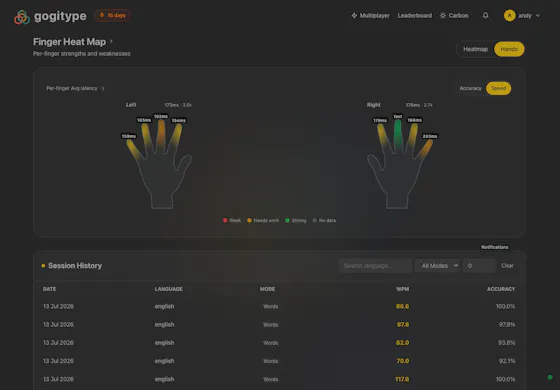Click the 93.8% accuracy cell
This screenshot has width=560, height=390.
(506, 343)
